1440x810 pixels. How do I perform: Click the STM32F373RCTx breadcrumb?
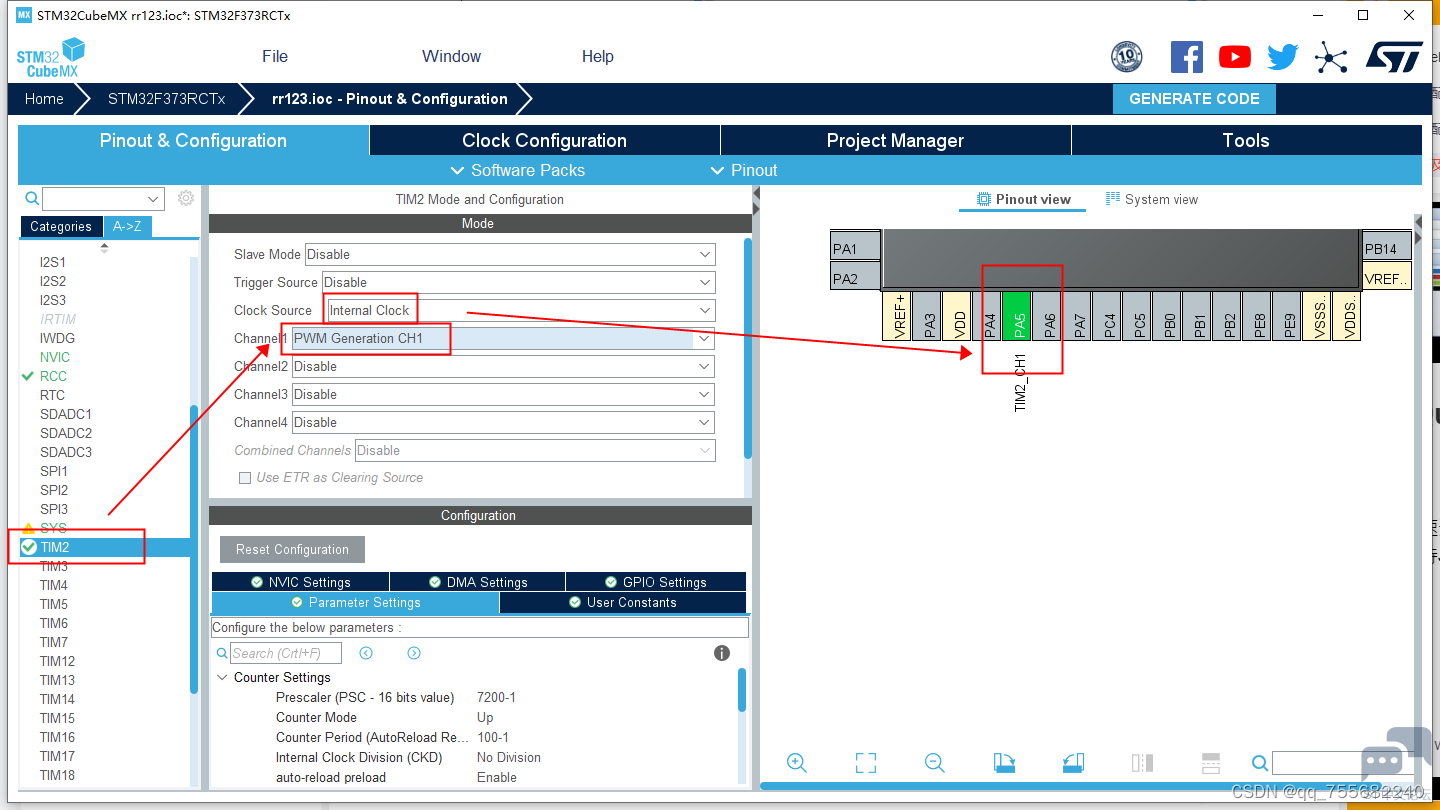coord(167,99)
